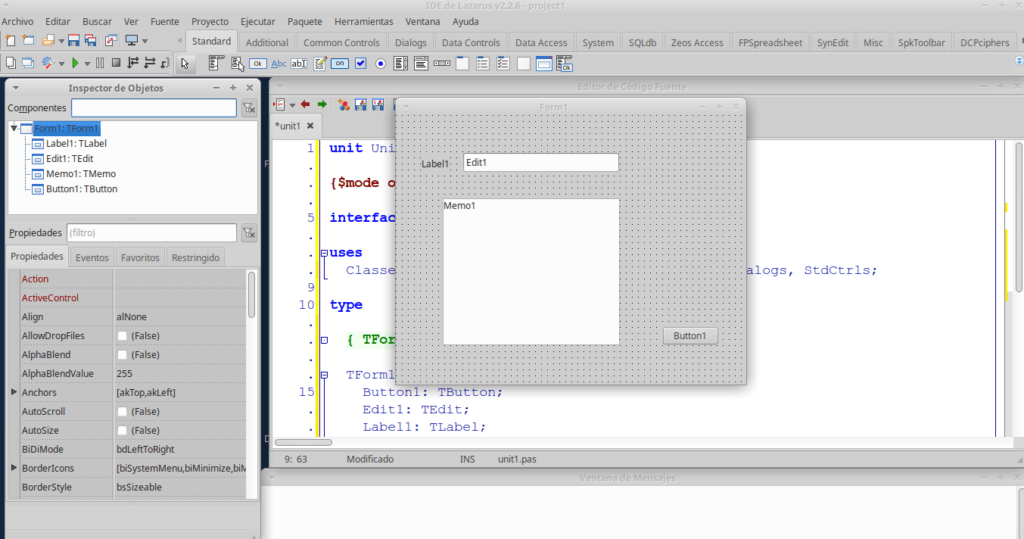Click the New Form toolbar icon
Image resolution: width=1024 pixels, height=539 pixels.
click(x=28, y=41)
